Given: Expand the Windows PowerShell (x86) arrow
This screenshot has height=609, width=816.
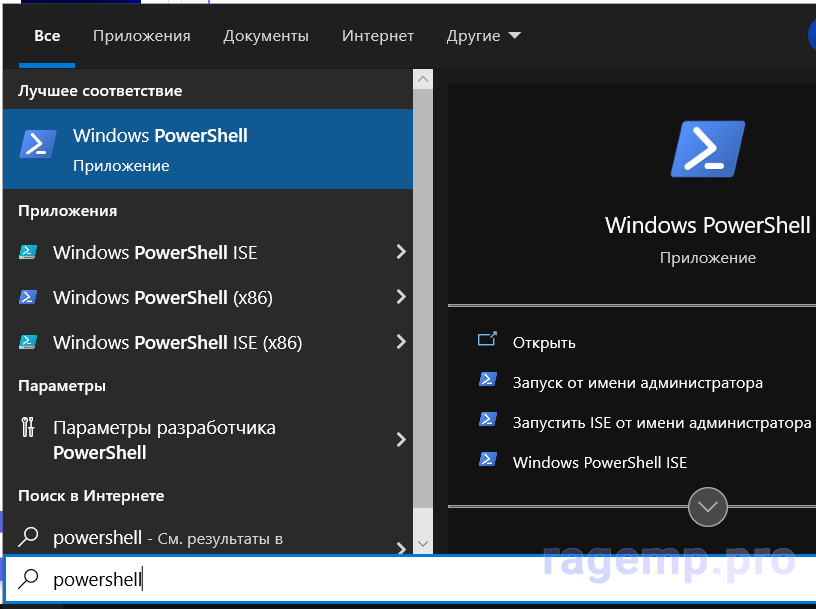Looking at the screenshot, I should pyautogui.click(x=400, y=297).
